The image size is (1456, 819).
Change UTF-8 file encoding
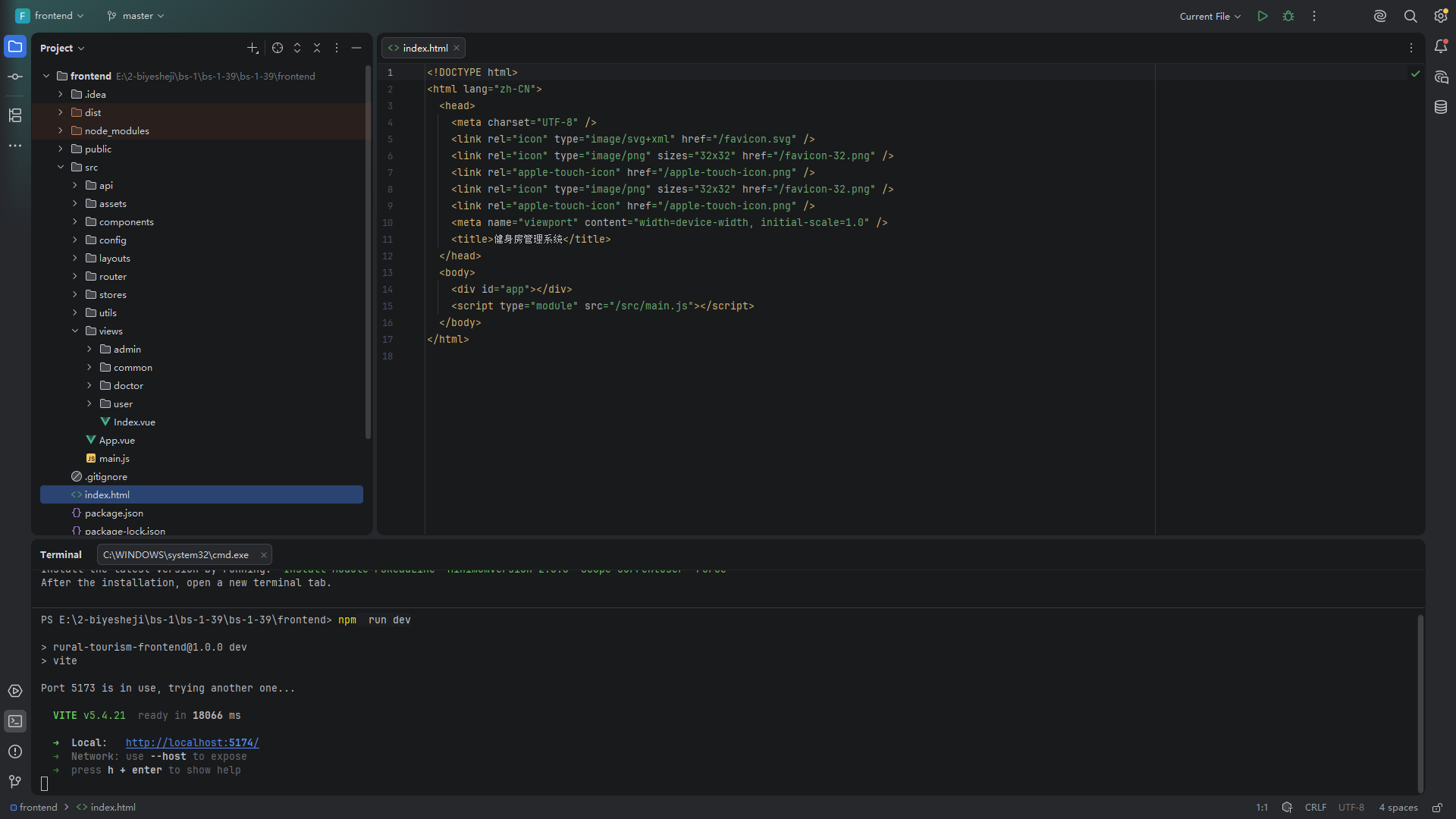1351,808
